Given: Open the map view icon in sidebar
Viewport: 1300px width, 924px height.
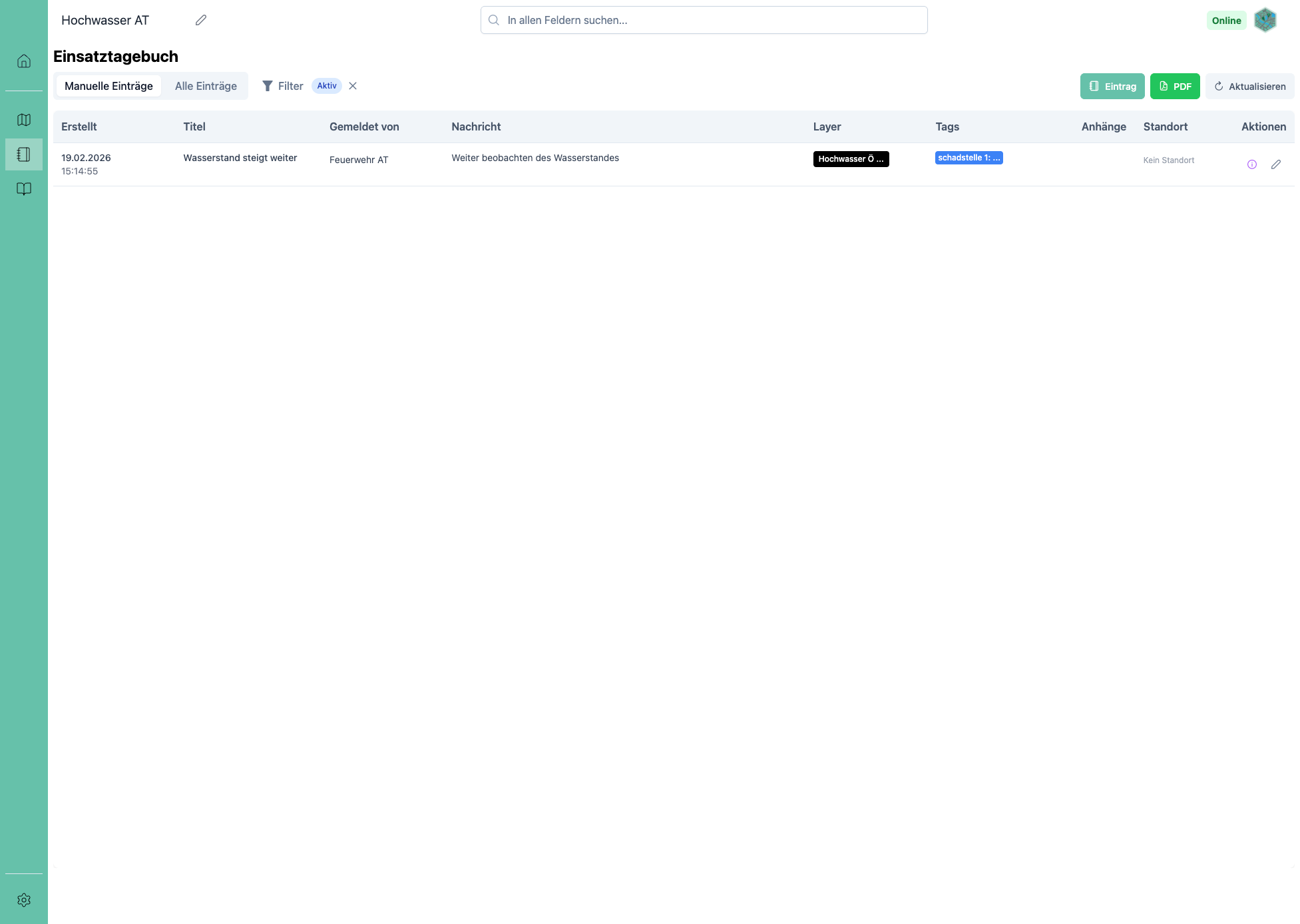Looking at the screenshot, I should 24,120.
